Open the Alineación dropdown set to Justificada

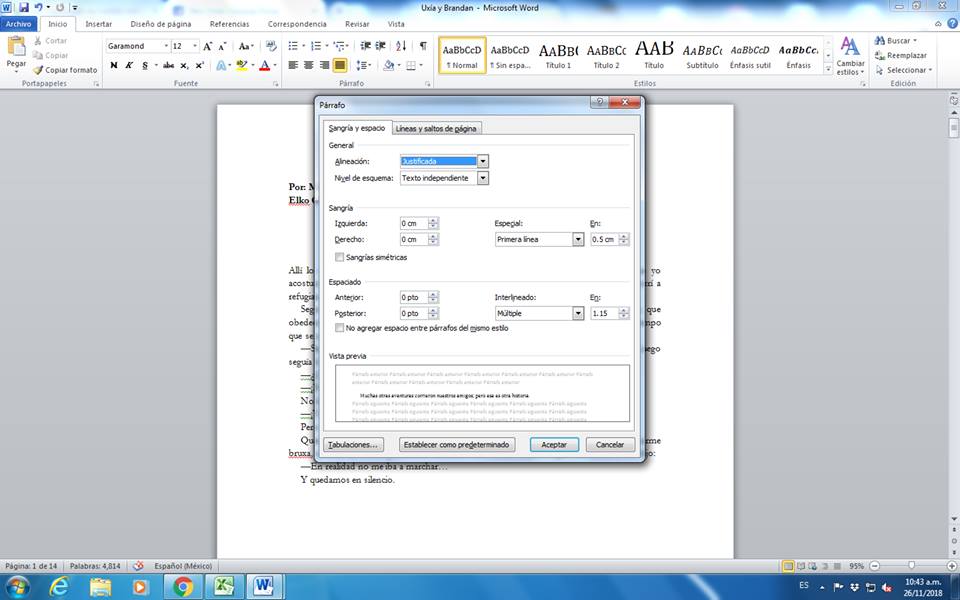483,161
